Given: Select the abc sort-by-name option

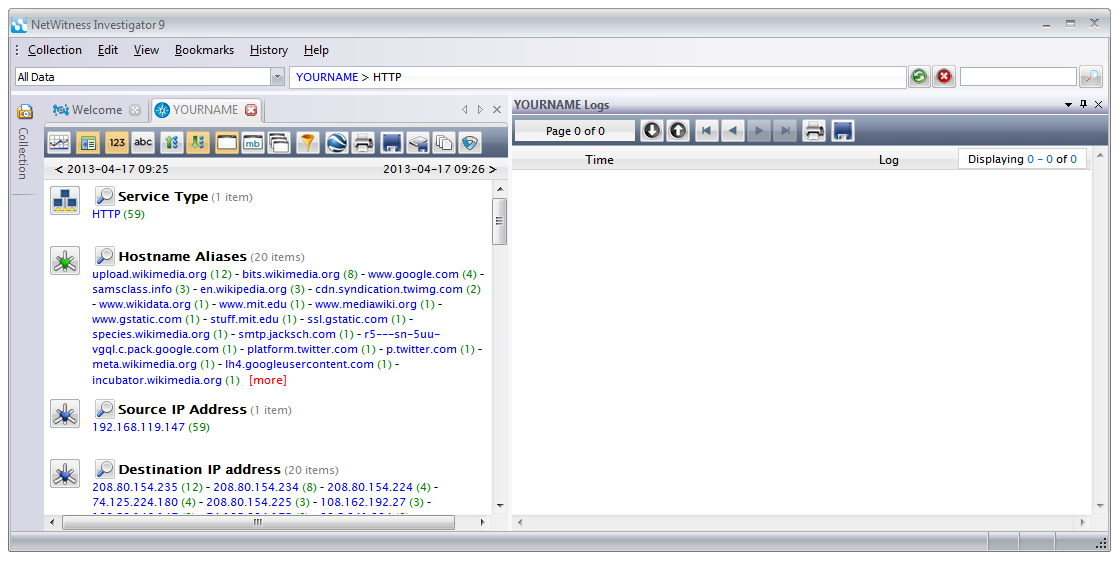Looking at the screenshot, I should 143,143.
